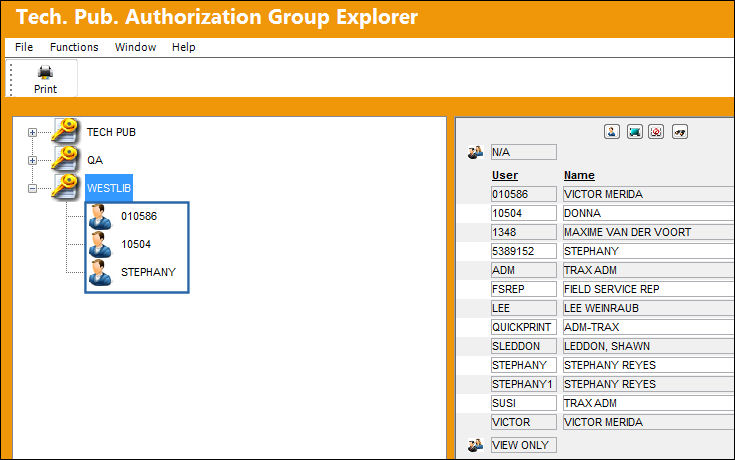Screen dimensions: 735x460
Task: Click user avatar icon for 010586 in tree
Action: (100, 217)
